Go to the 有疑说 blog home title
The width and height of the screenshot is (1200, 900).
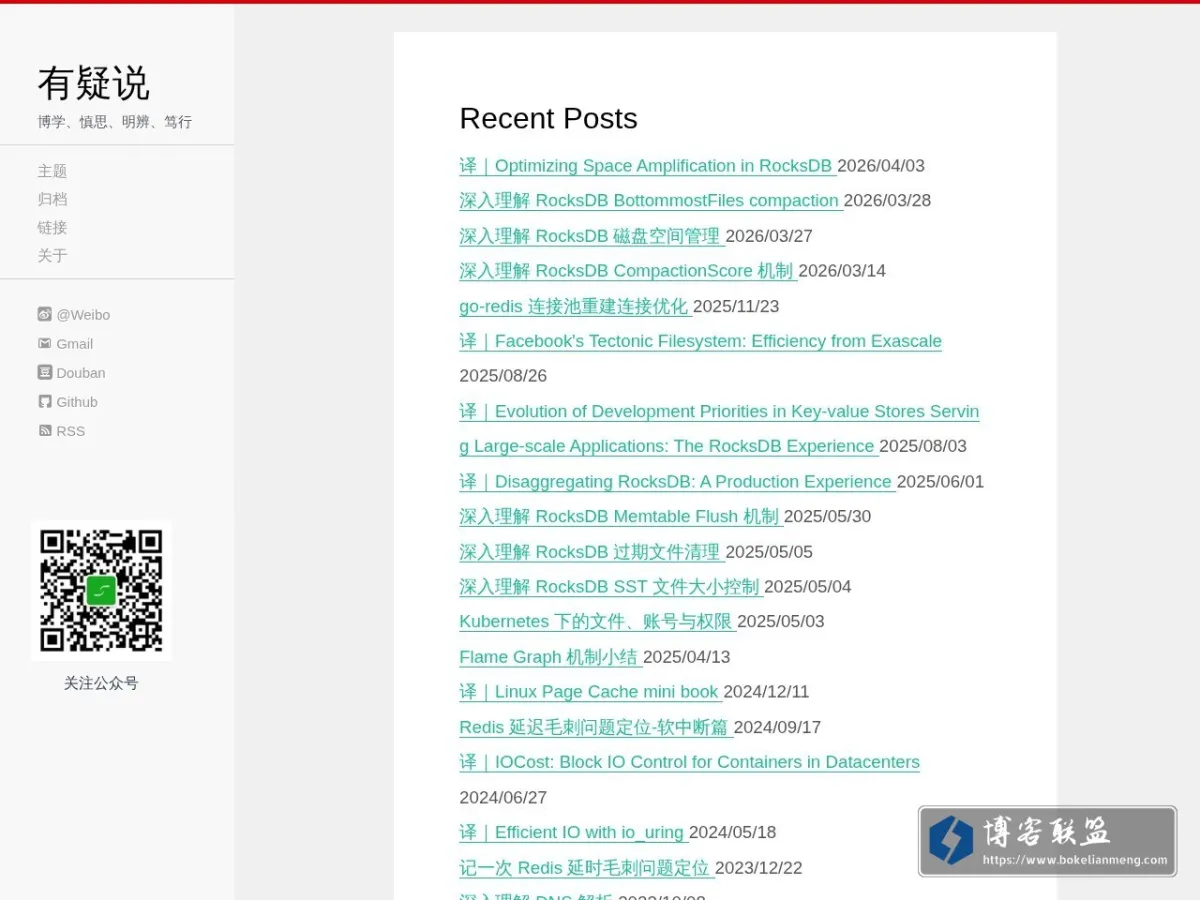(x=94, y=83)
